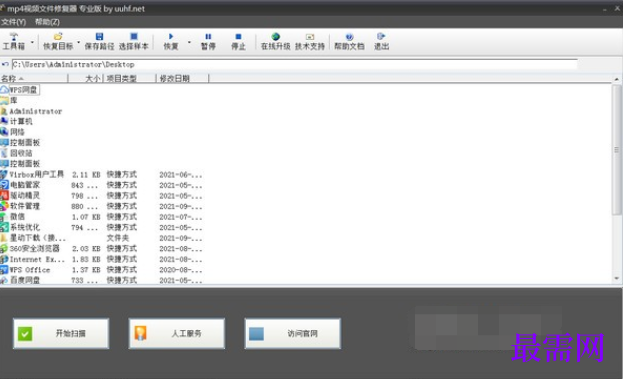The image size is (623, 379).
Task: Select the 网络 item
Action: pos(12,132)
